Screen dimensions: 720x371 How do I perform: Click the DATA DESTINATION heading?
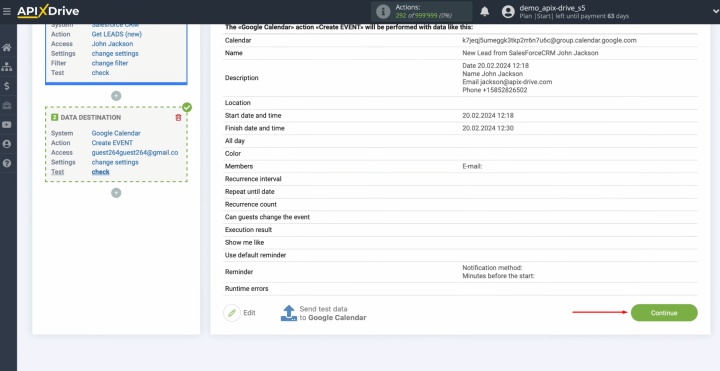[91, 118]
